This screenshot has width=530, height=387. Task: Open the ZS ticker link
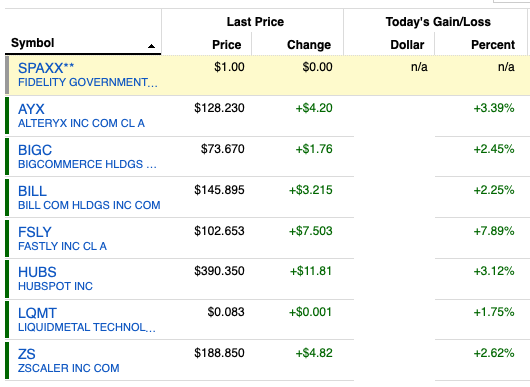click(x=26, y=354)
